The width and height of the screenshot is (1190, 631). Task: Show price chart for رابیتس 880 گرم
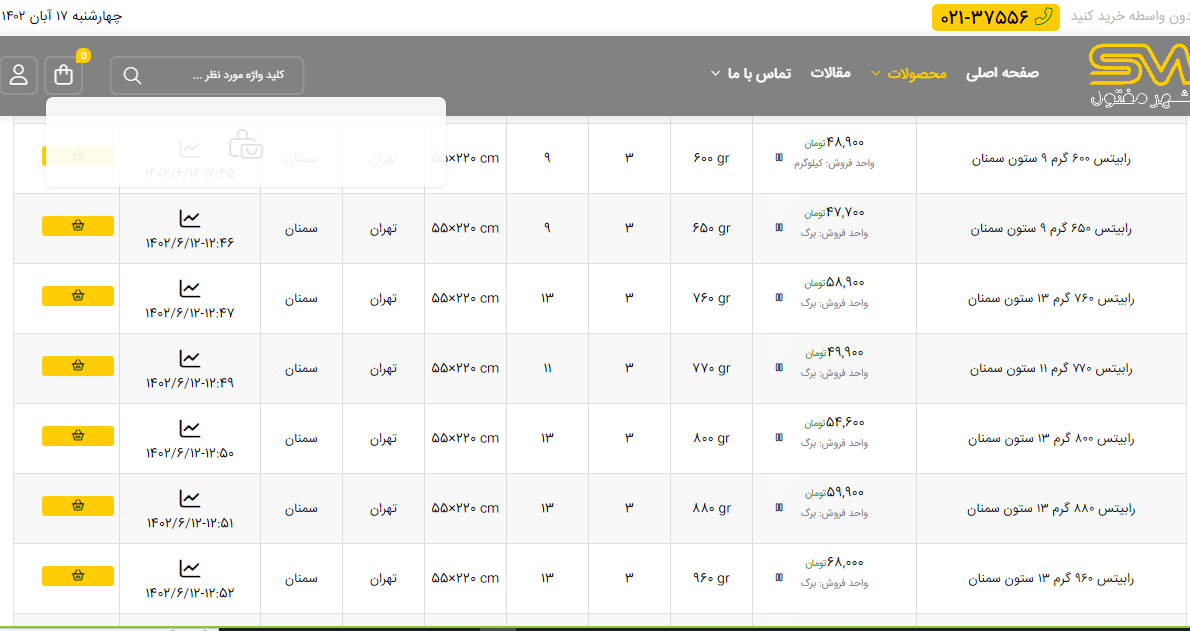(x=189, y=498)
